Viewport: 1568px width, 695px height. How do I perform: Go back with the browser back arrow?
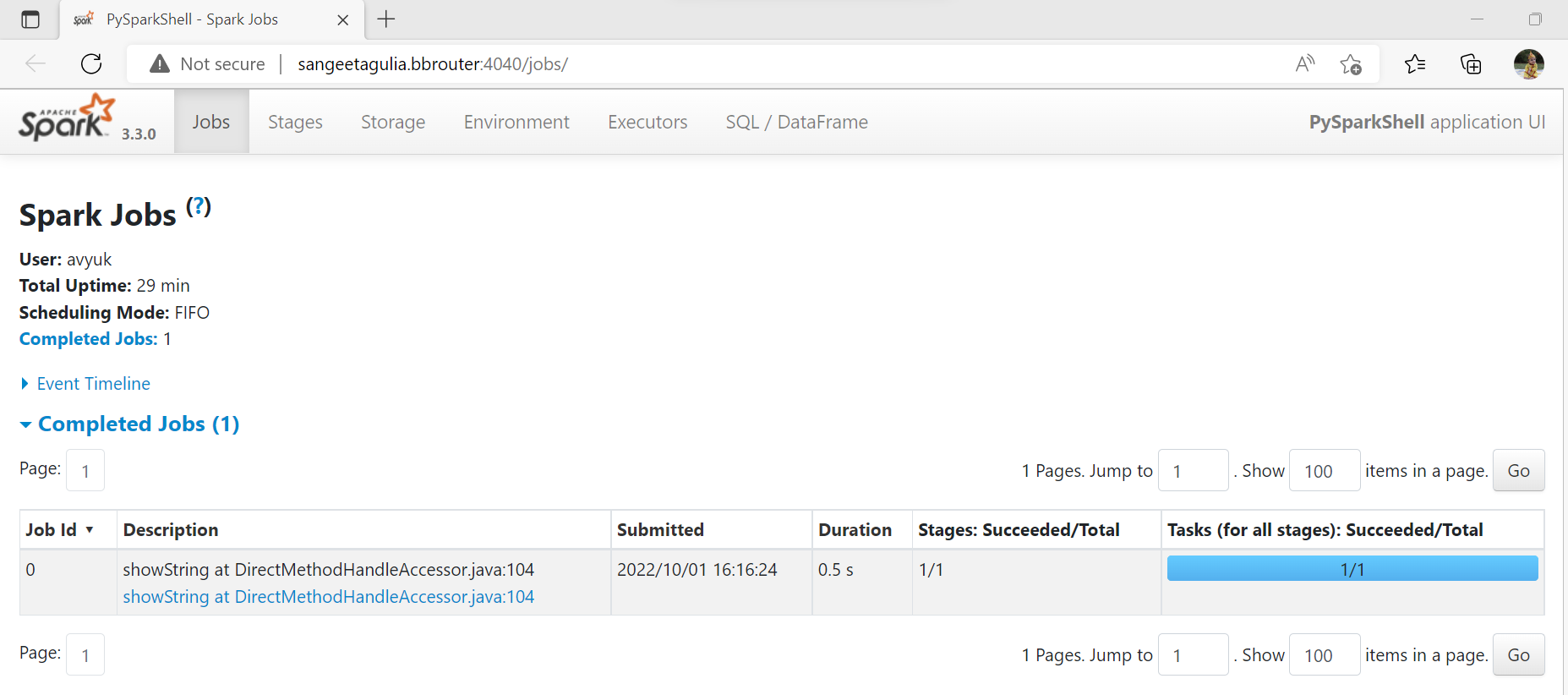click(36, 63)
